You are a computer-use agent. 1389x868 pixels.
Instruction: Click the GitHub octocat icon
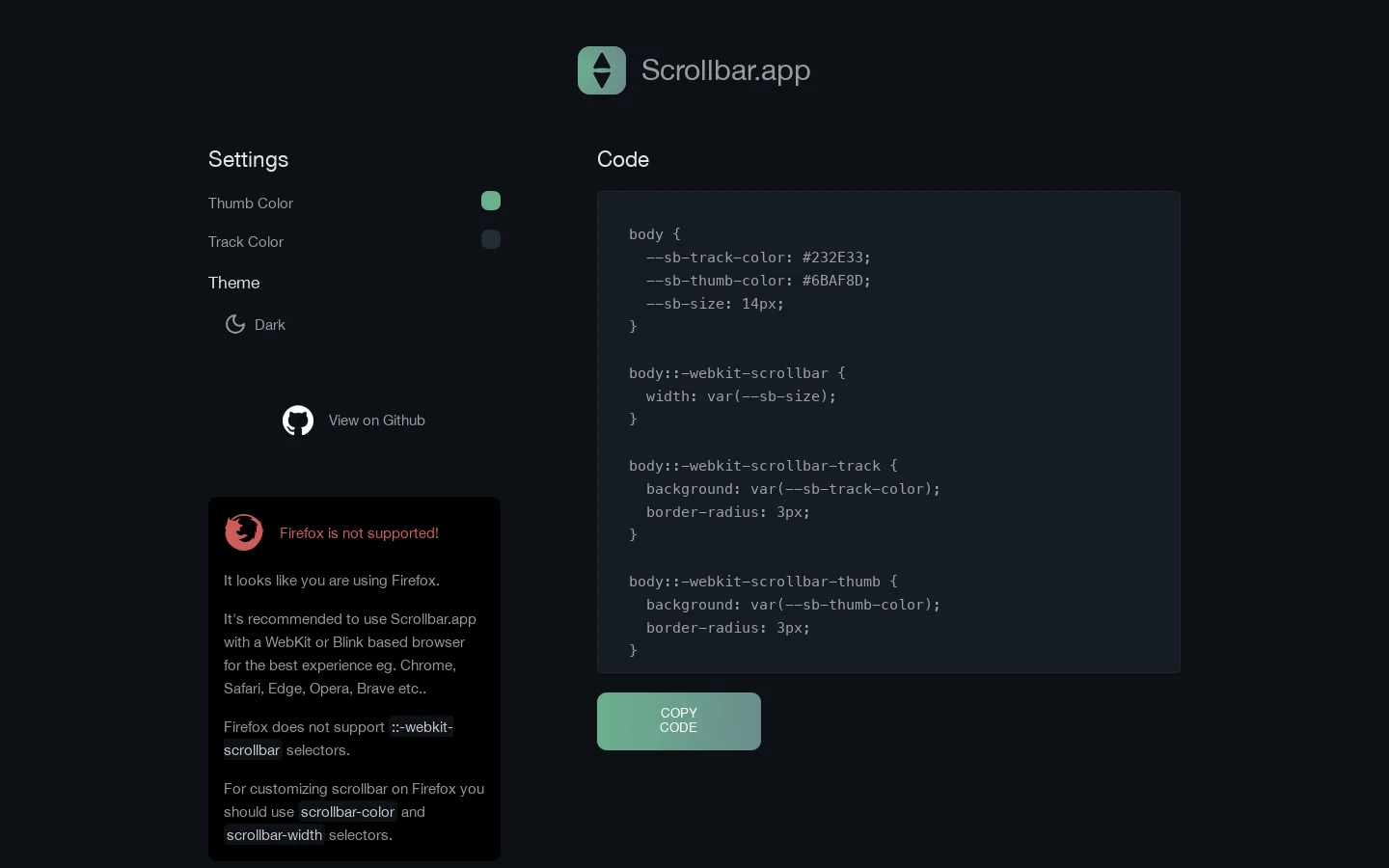pos(298,420)
